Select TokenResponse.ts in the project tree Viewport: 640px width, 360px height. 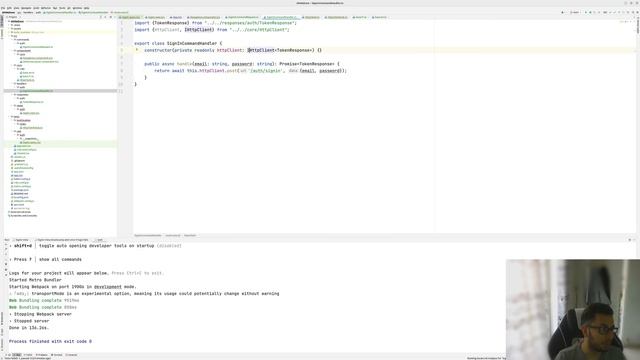tap(33, 102)
